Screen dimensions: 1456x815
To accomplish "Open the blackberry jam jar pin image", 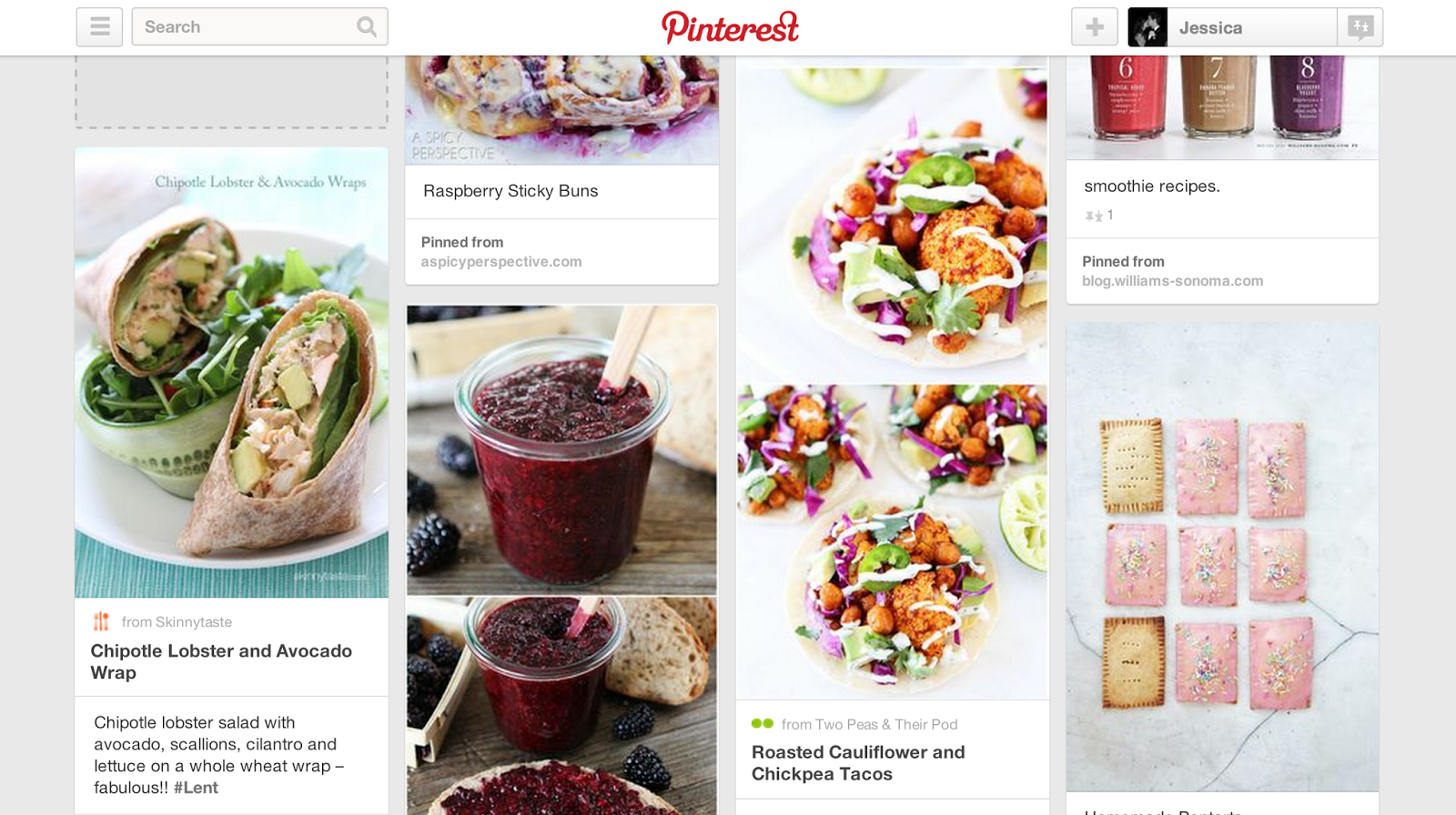I will tap(561, 559).
